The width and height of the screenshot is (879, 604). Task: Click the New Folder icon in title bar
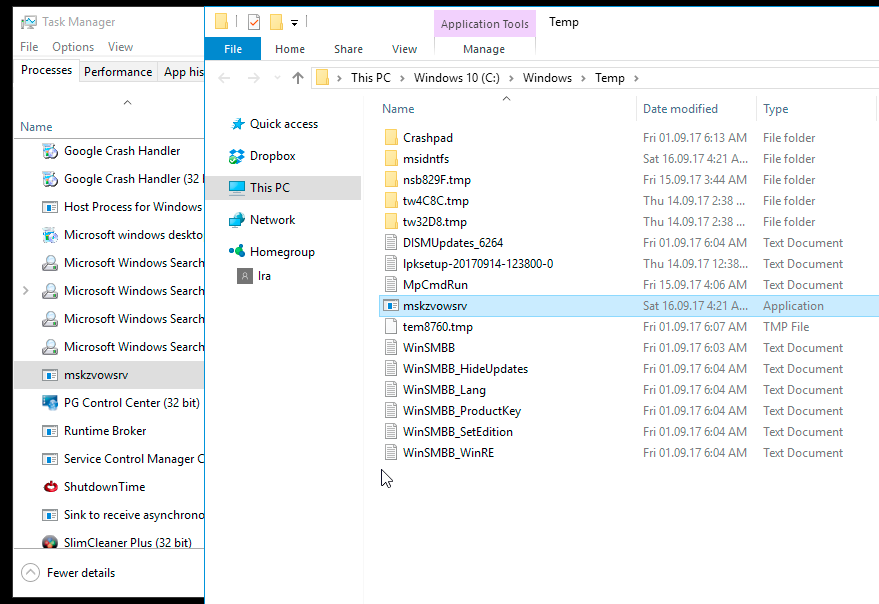pyautogui.click(x=276, y=22)
